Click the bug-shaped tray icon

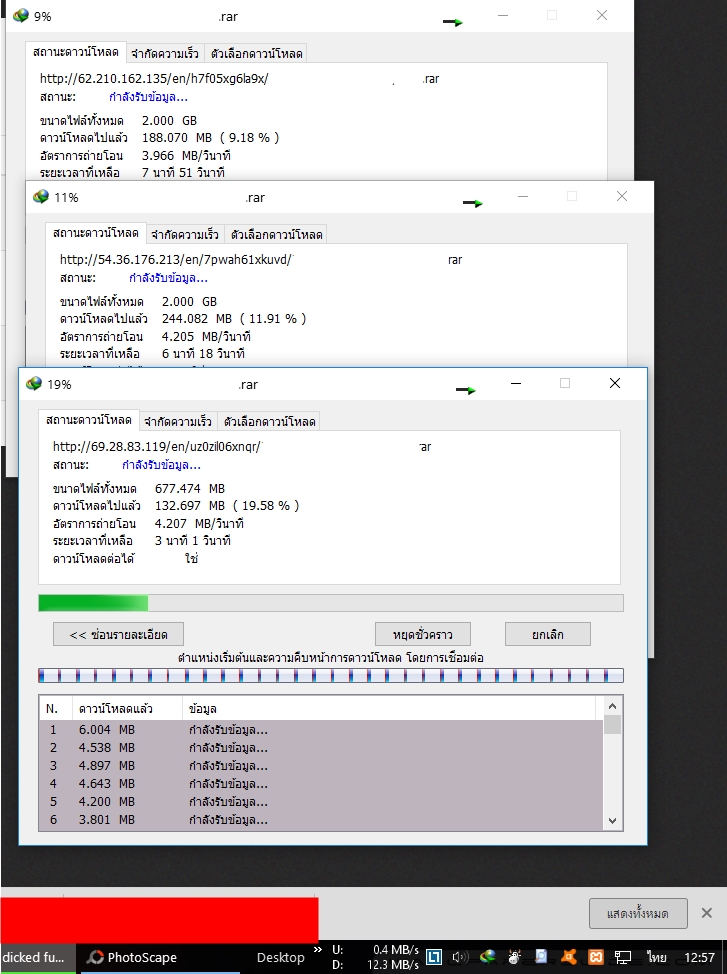pyautogui.click(x=514, y=957)
